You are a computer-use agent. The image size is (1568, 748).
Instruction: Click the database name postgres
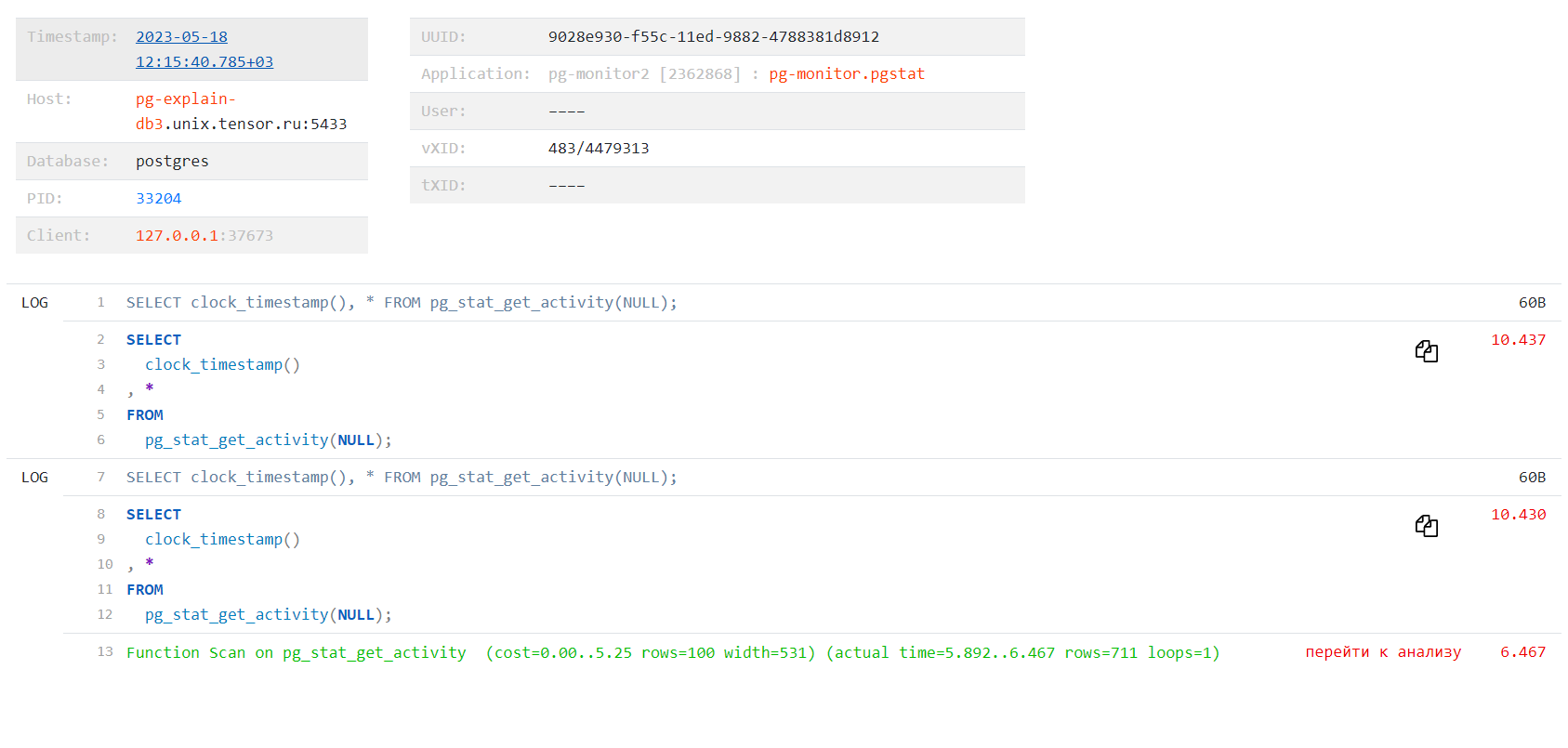(x=172, y=162)
